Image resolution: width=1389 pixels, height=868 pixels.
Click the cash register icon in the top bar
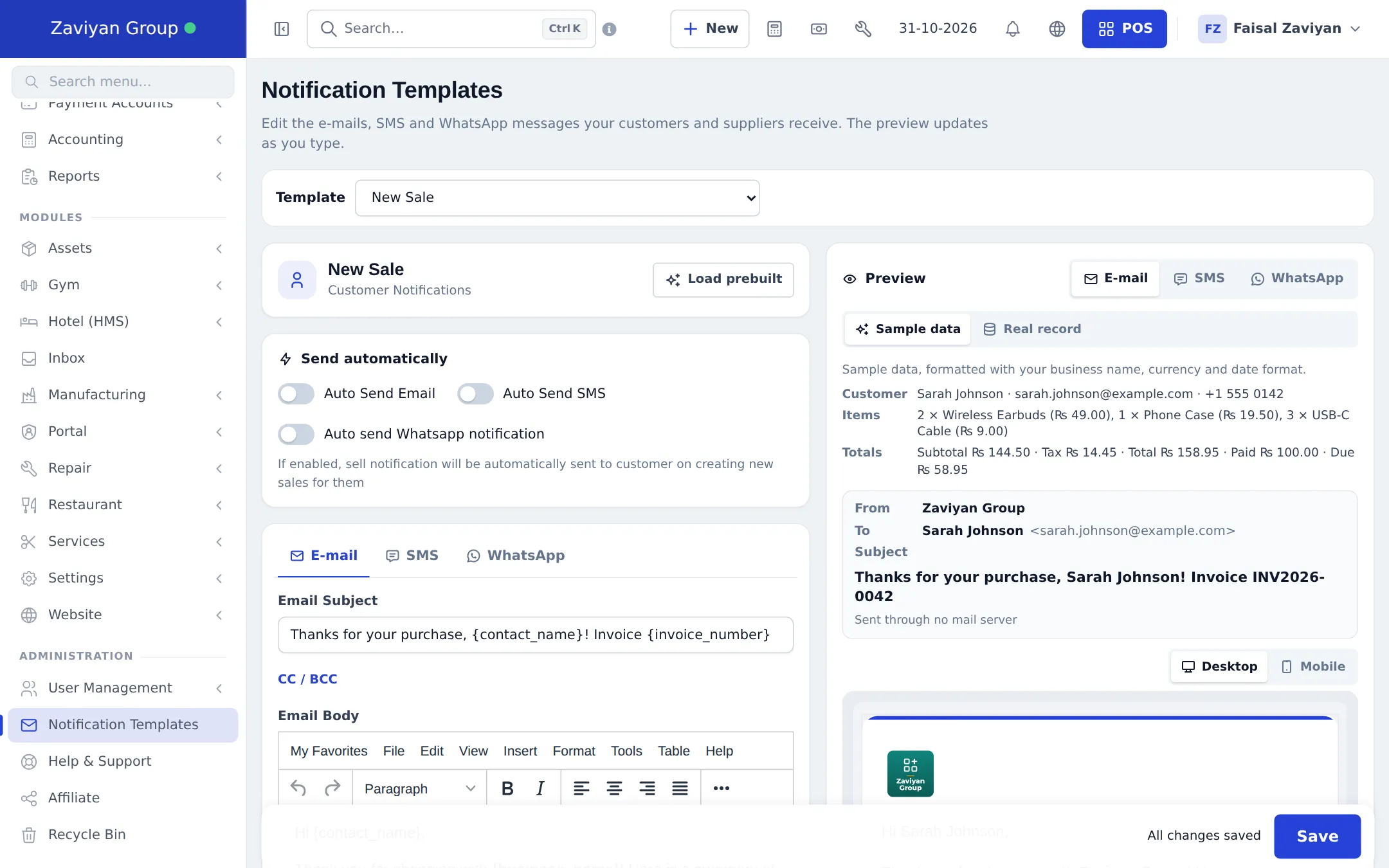tap(819, 29)
